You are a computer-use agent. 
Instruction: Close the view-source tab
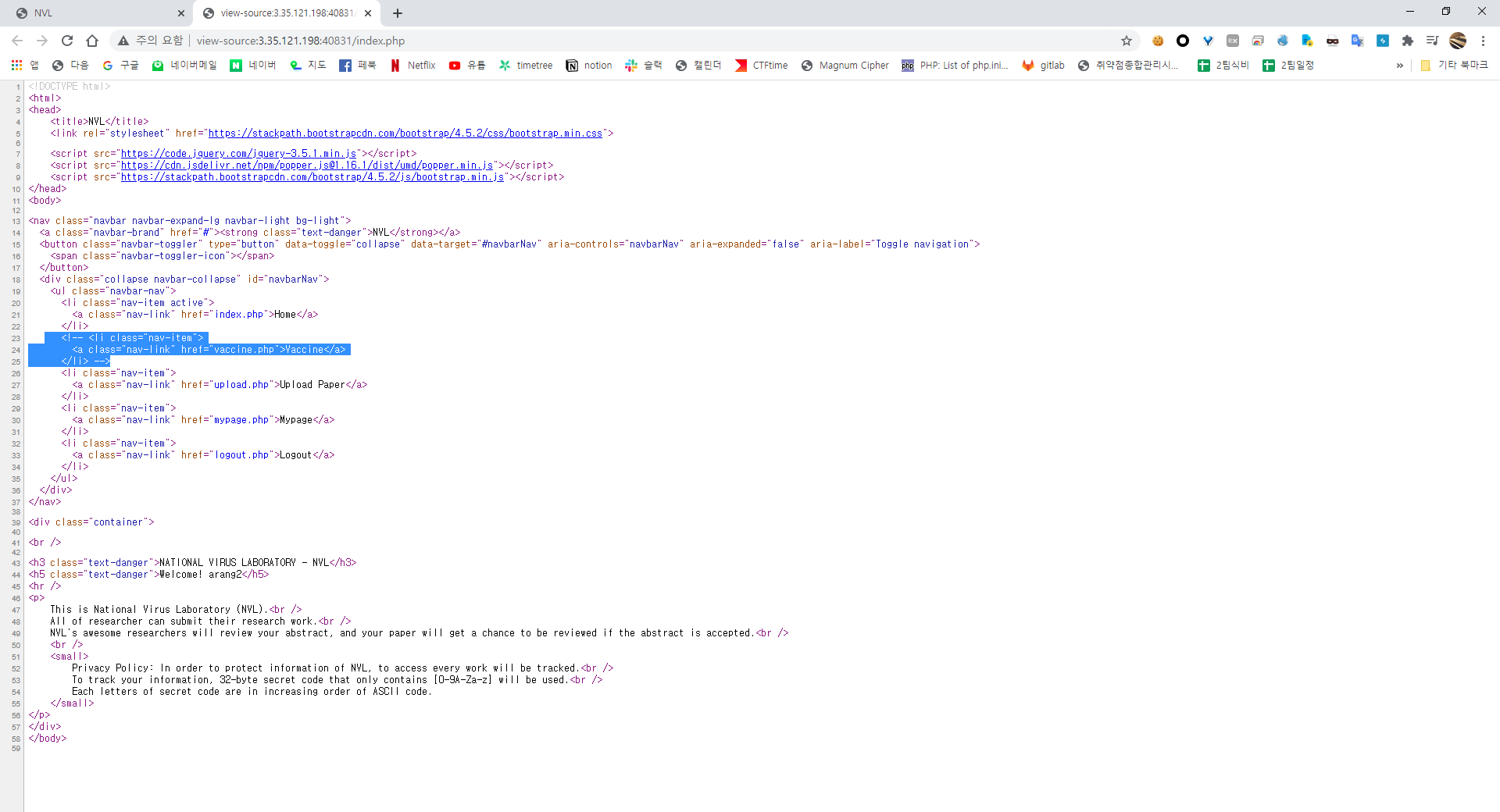369,13
